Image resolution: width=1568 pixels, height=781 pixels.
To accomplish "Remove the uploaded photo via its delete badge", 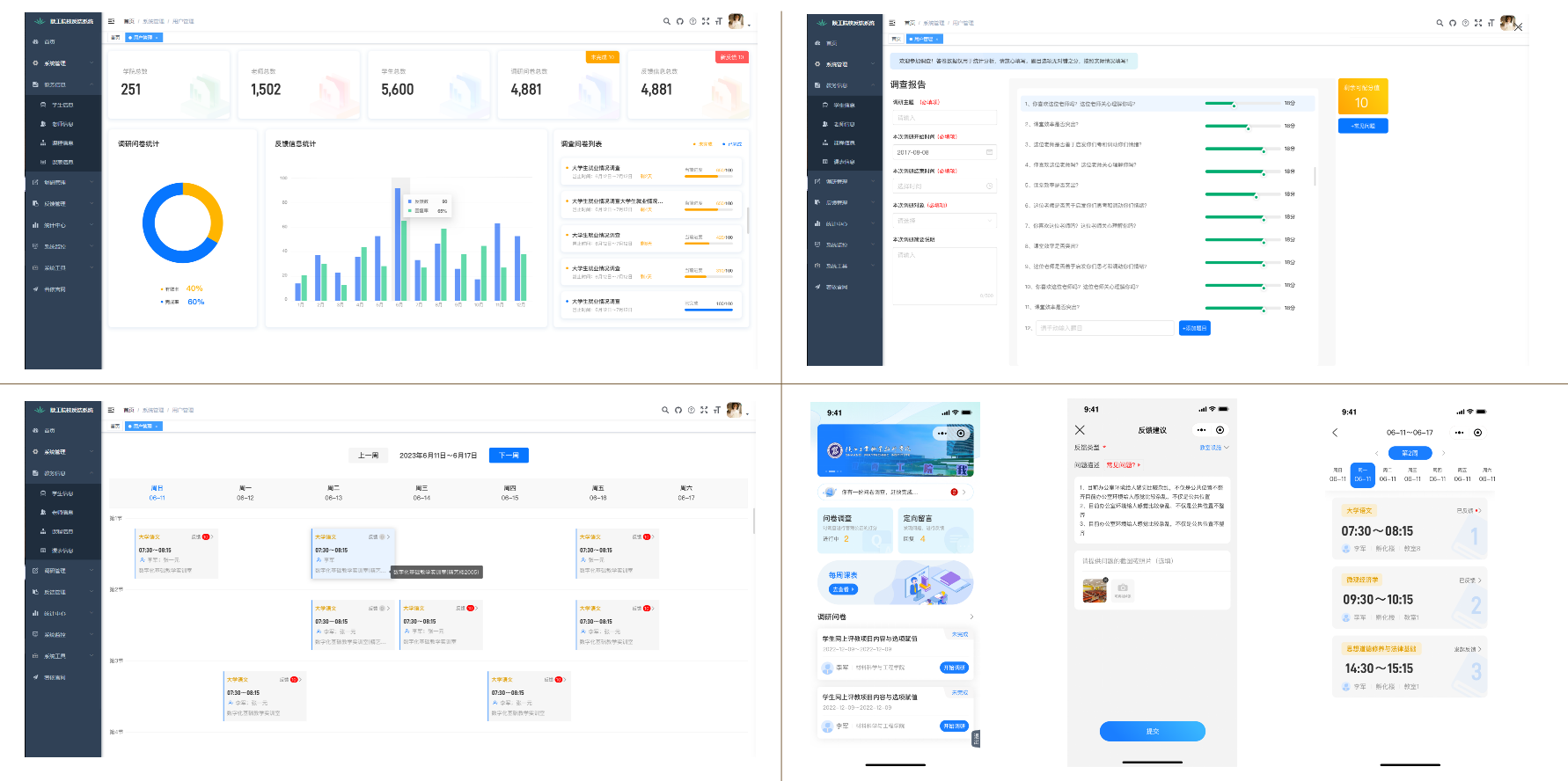I will click(x=1105, y=580).
